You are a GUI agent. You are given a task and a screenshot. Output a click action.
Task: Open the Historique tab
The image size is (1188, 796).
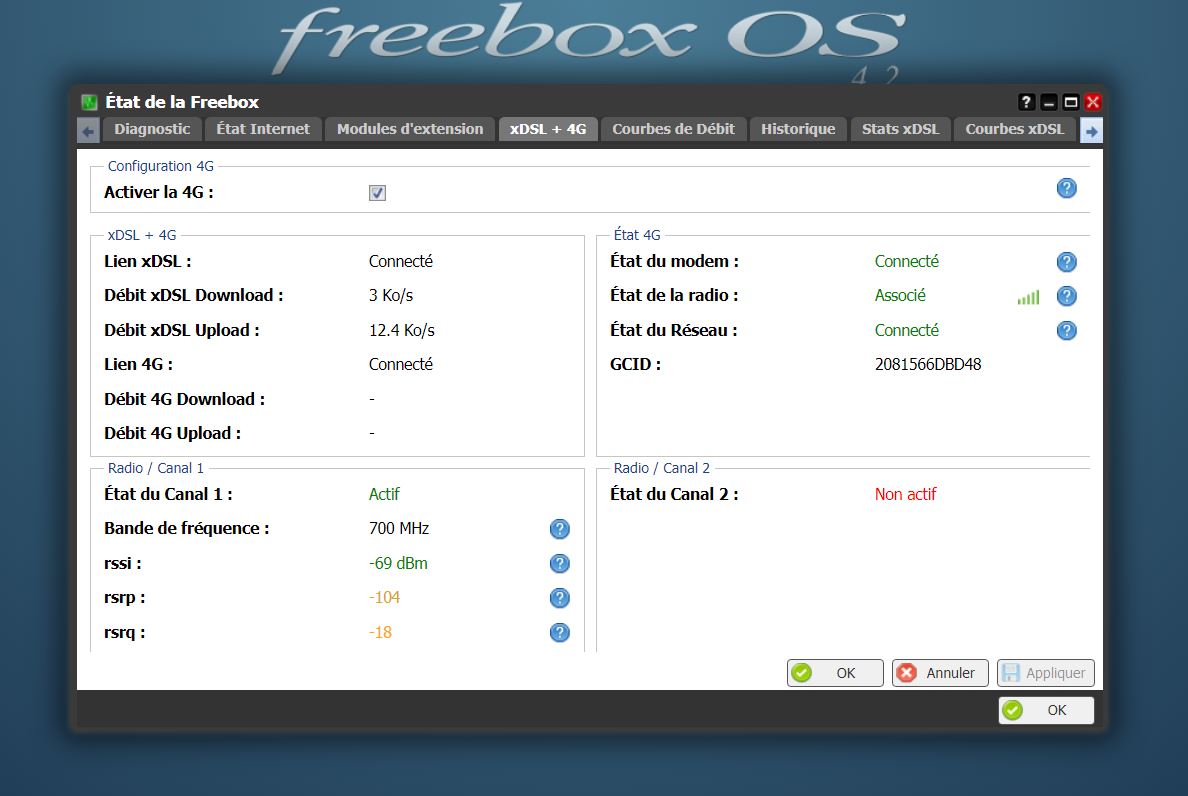[798, 129]
